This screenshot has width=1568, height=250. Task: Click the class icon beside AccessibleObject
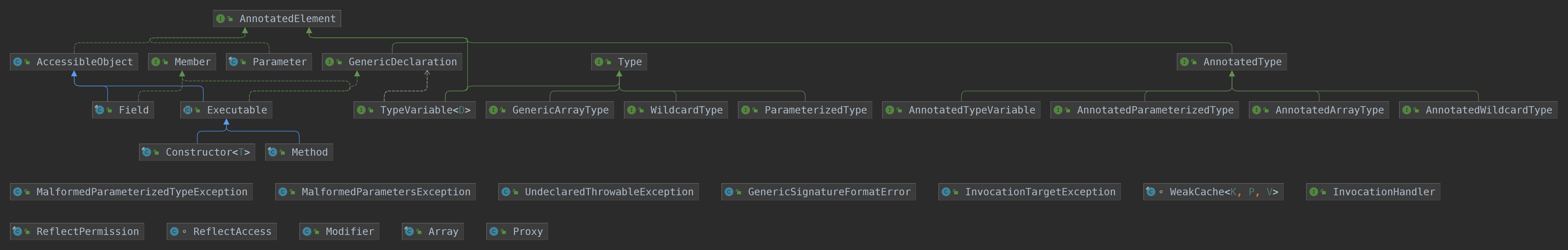pyautogui.click(x=18, y=62)
